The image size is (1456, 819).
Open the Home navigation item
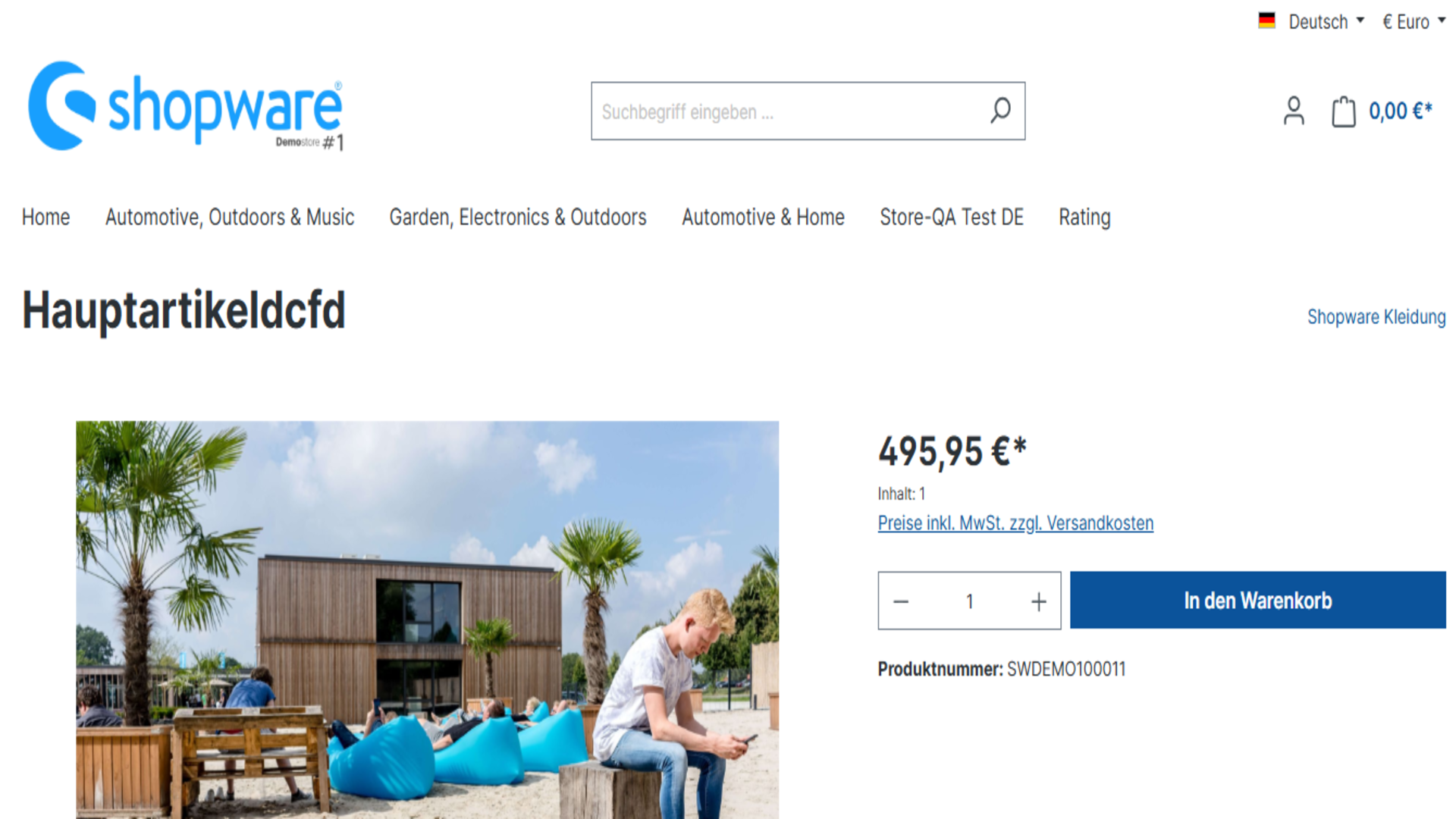[45, 218]
